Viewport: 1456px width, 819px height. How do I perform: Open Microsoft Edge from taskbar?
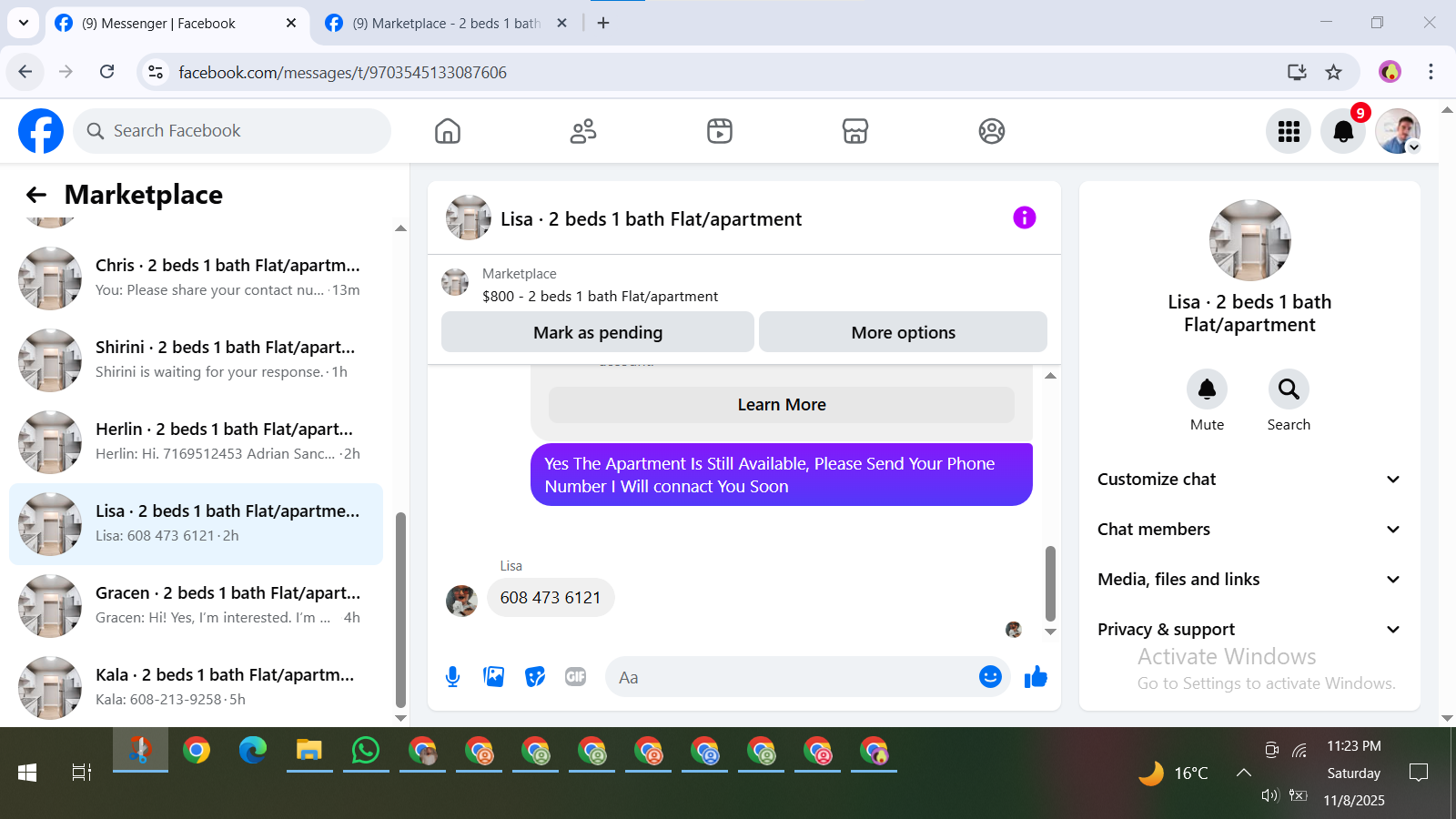click(x=253, y=751)
